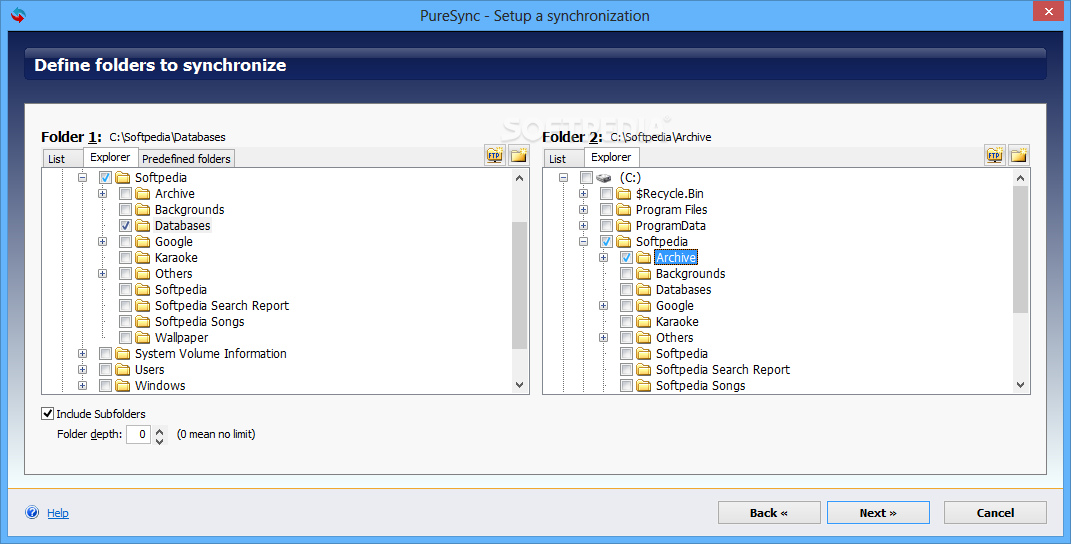Check the Archive checkbox in Folder 1
Viewport: 1071px width, 544px height.
[x=126, y=193]
